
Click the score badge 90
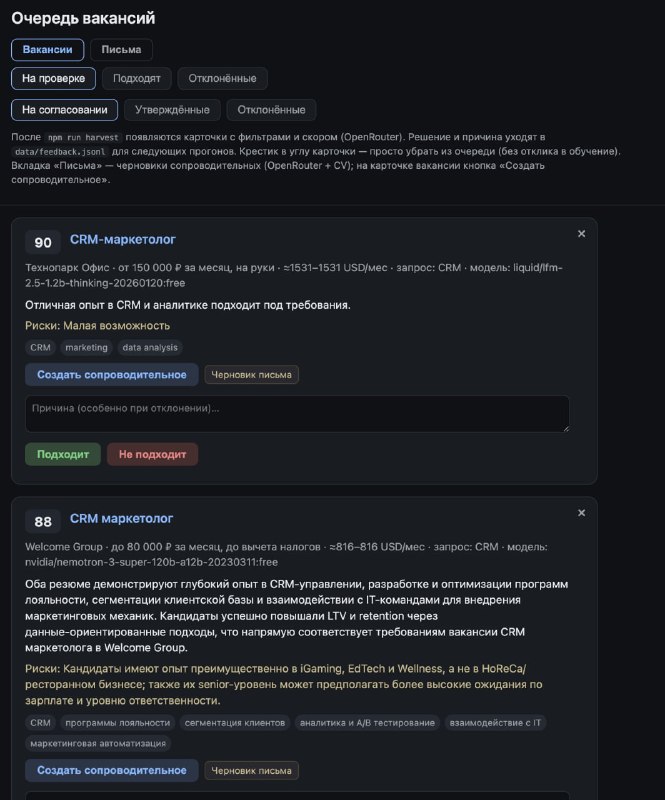coord(43,242)
